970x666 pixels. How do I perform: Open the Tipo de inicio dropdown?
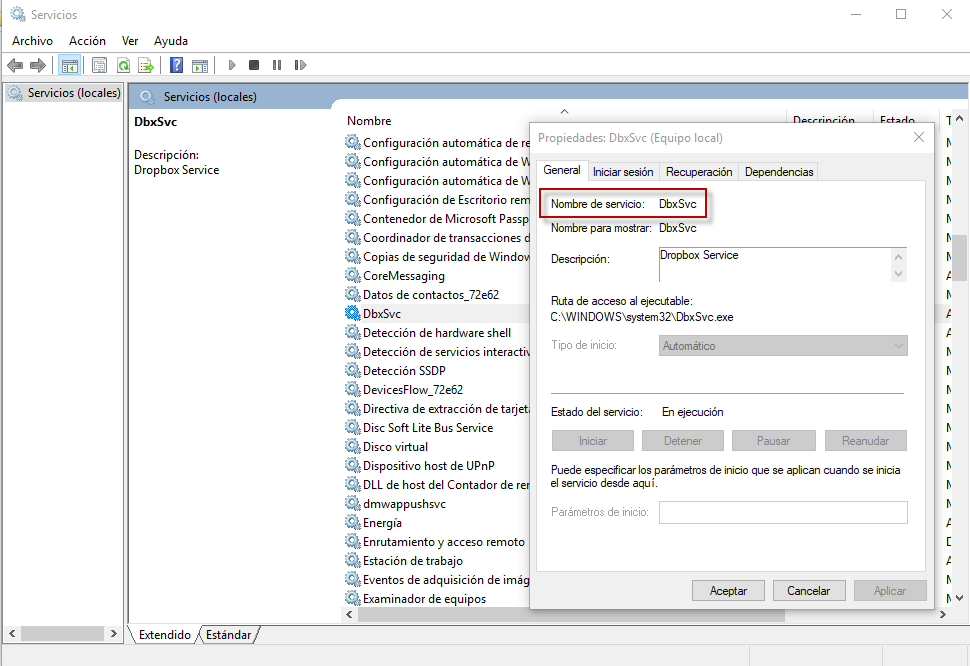click(x=783, y=346)
